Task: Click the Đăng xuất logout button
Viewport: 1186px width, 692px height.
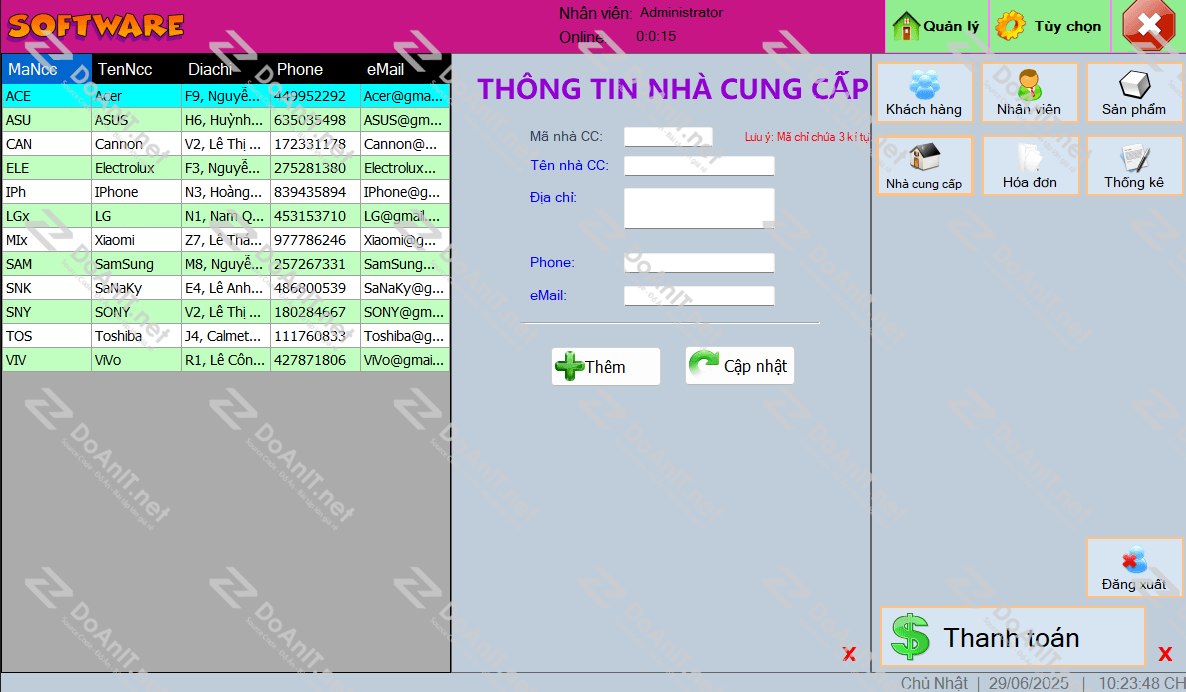Action: tap(1134, 567)
